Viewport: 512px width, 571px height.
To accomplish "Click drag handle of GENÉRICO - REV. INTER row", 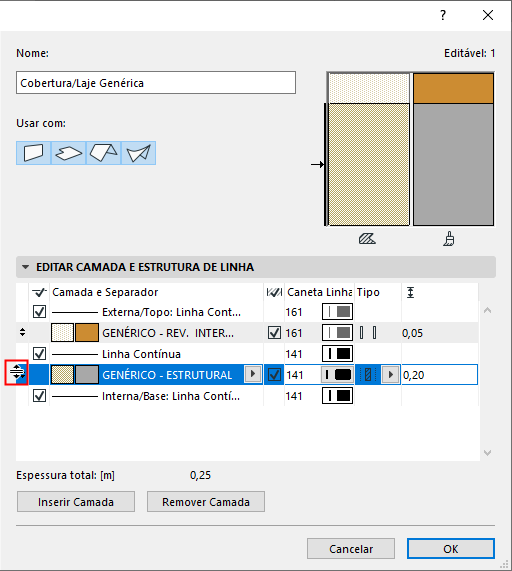I will 23,332.
